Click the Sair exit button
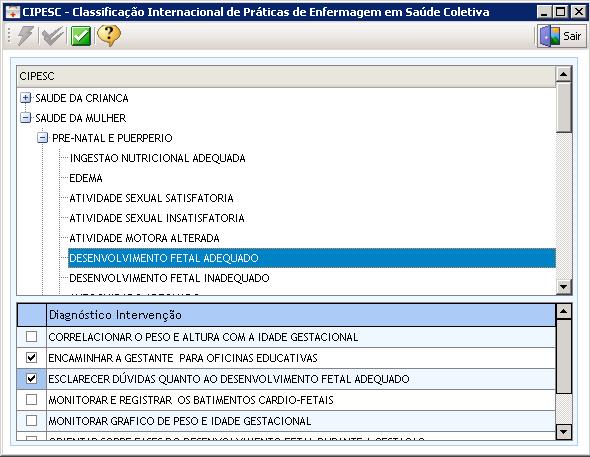The width and height of the screenshot is (590, 457). coord(561,36)
